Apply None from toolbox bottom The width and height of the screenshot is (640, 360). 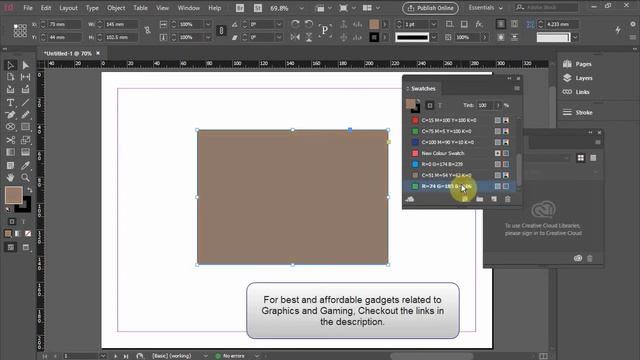pos(28,233)
